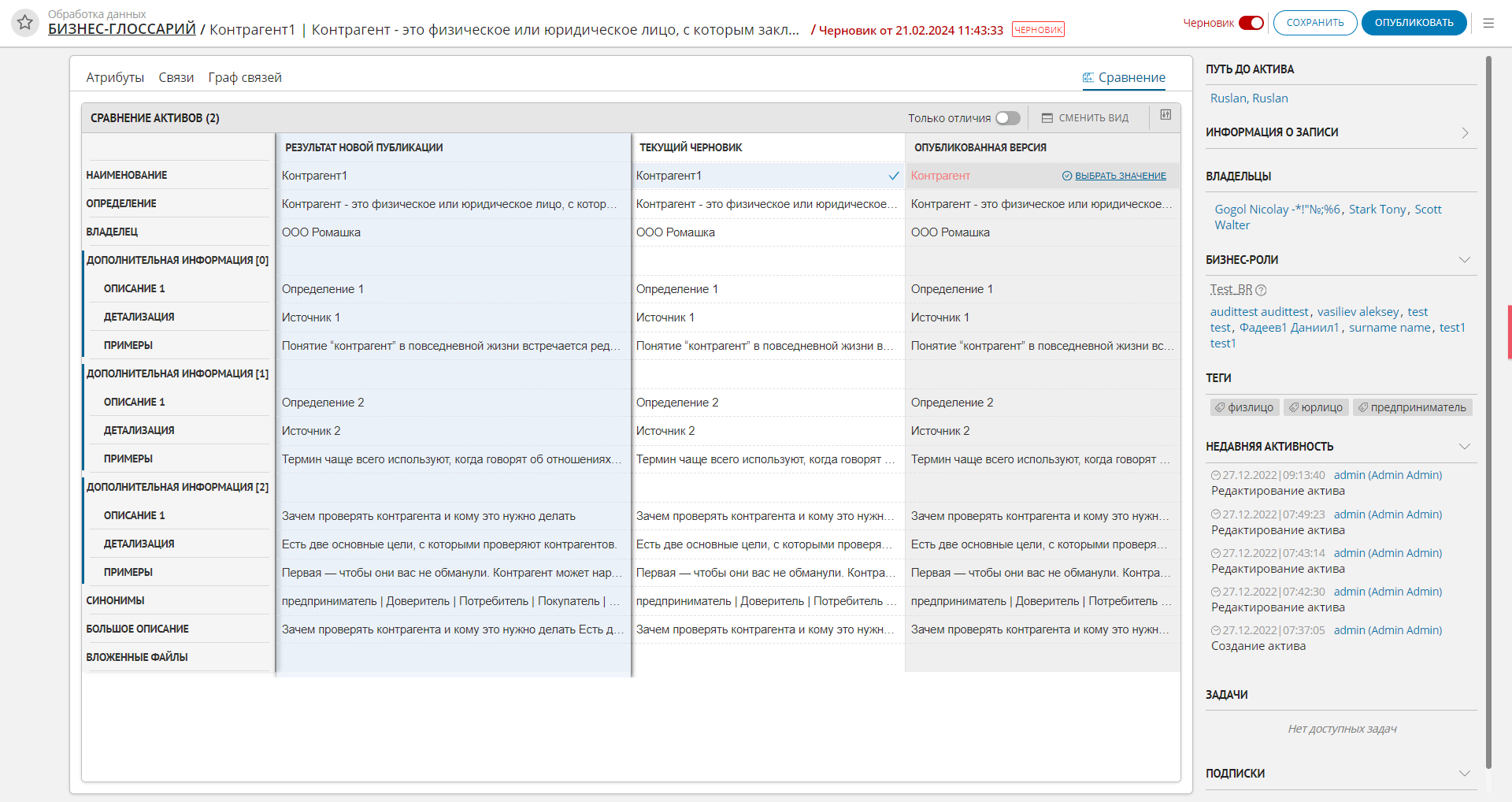This screenshot has height=802, width=1512.
Task: Expand the Подписки section chevron
Action: [x=1465, y=774]
